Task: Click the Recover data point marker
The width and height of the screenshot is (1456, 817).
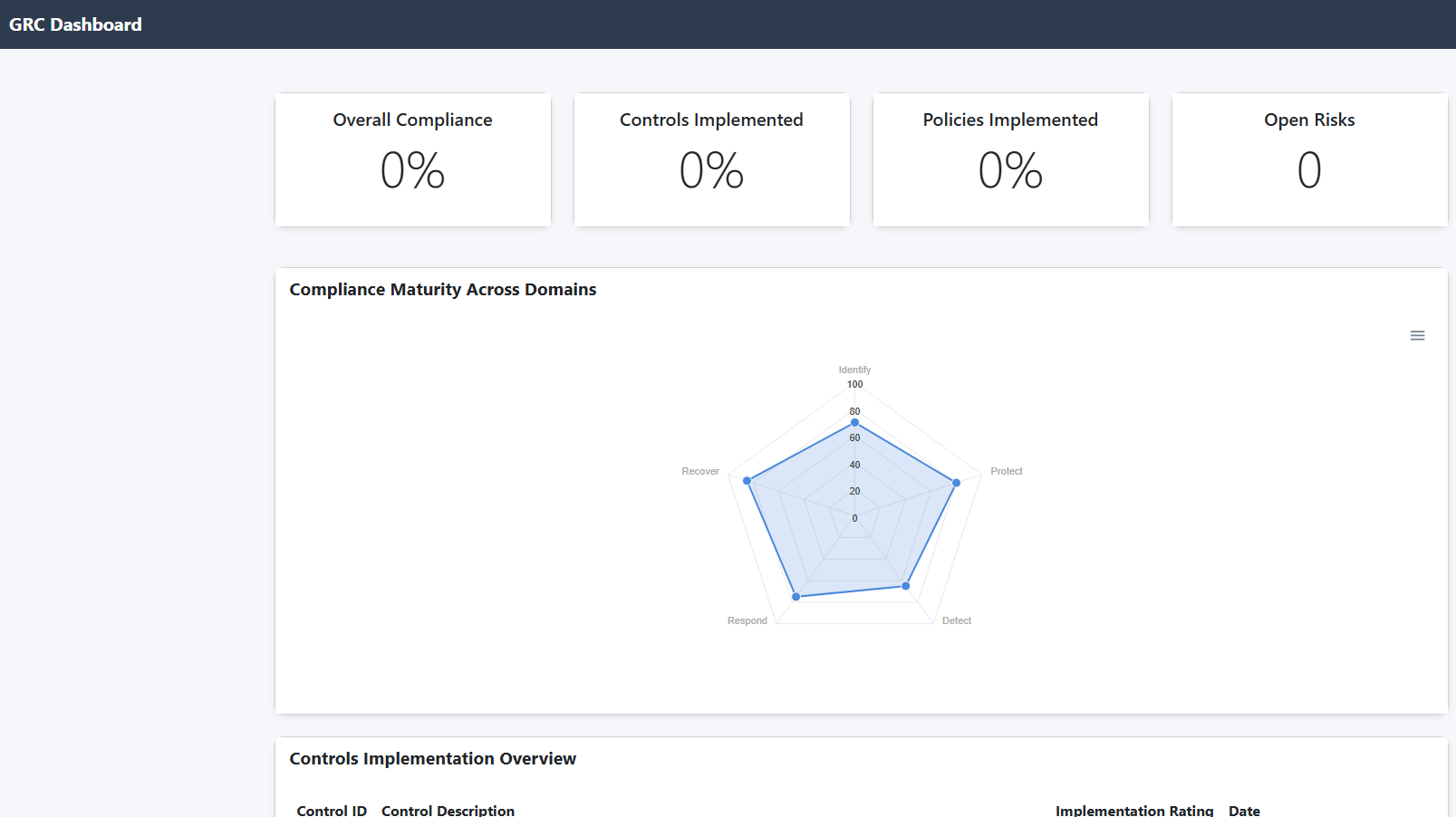Action: 747,481
